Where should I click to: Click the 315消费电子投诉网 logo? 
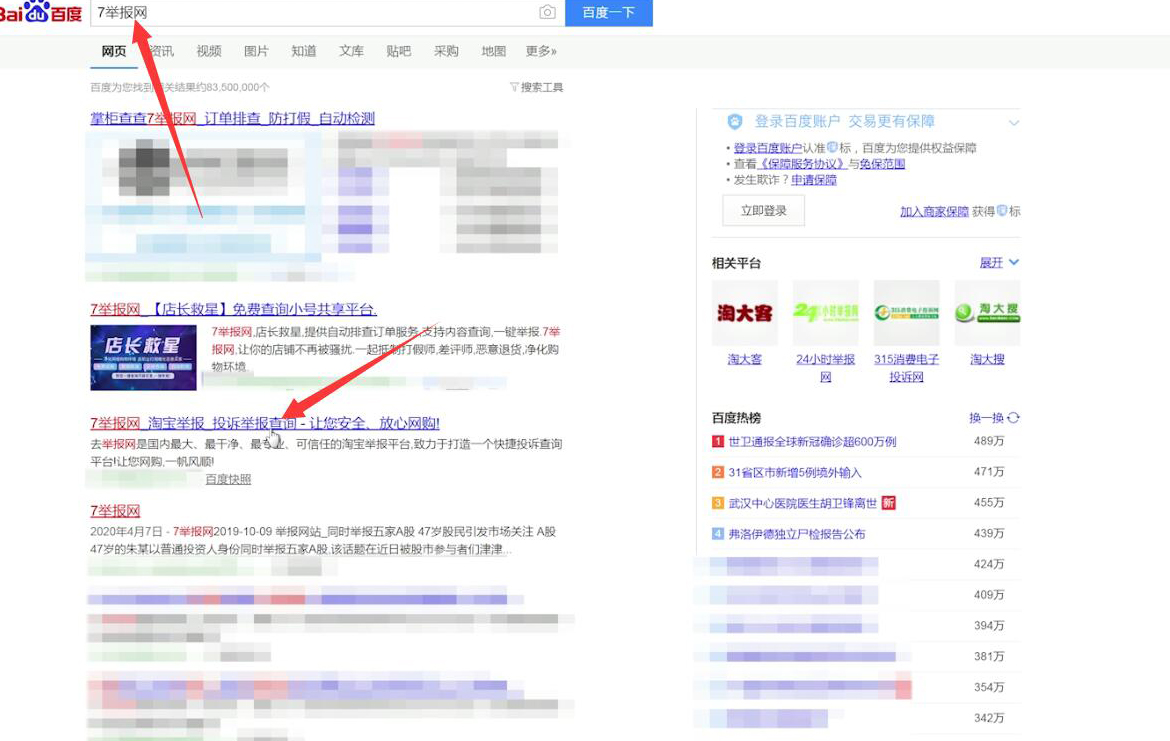[x=907, y=313]
